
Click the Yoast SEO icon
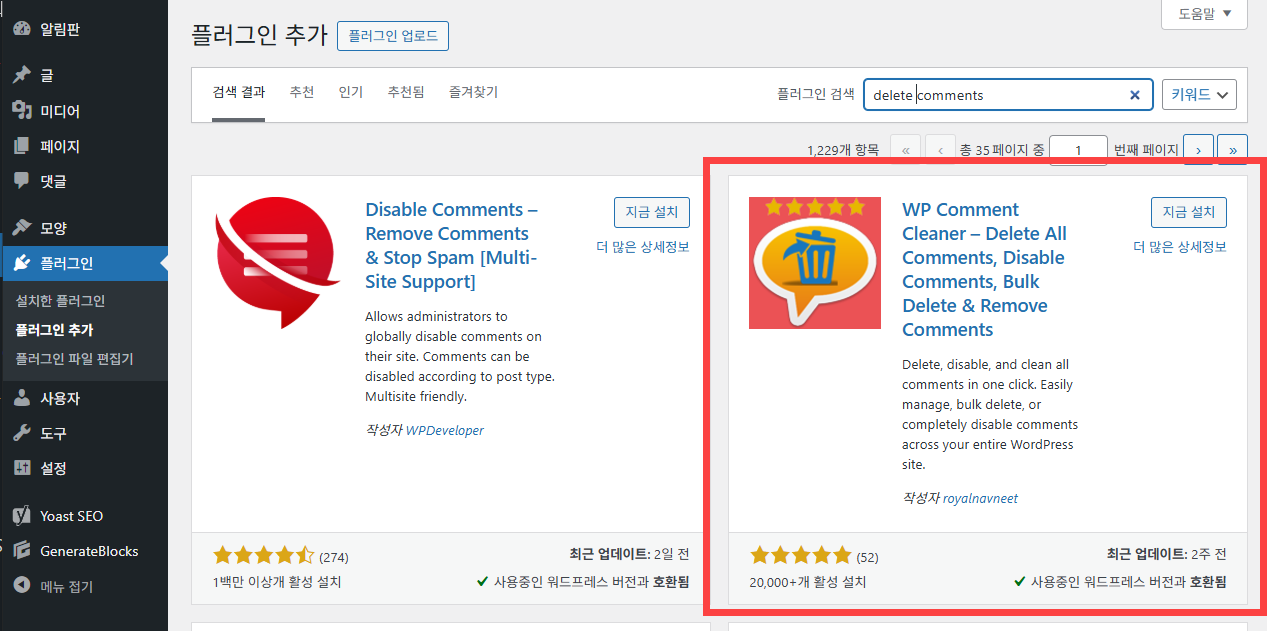(x=21, y=516)
